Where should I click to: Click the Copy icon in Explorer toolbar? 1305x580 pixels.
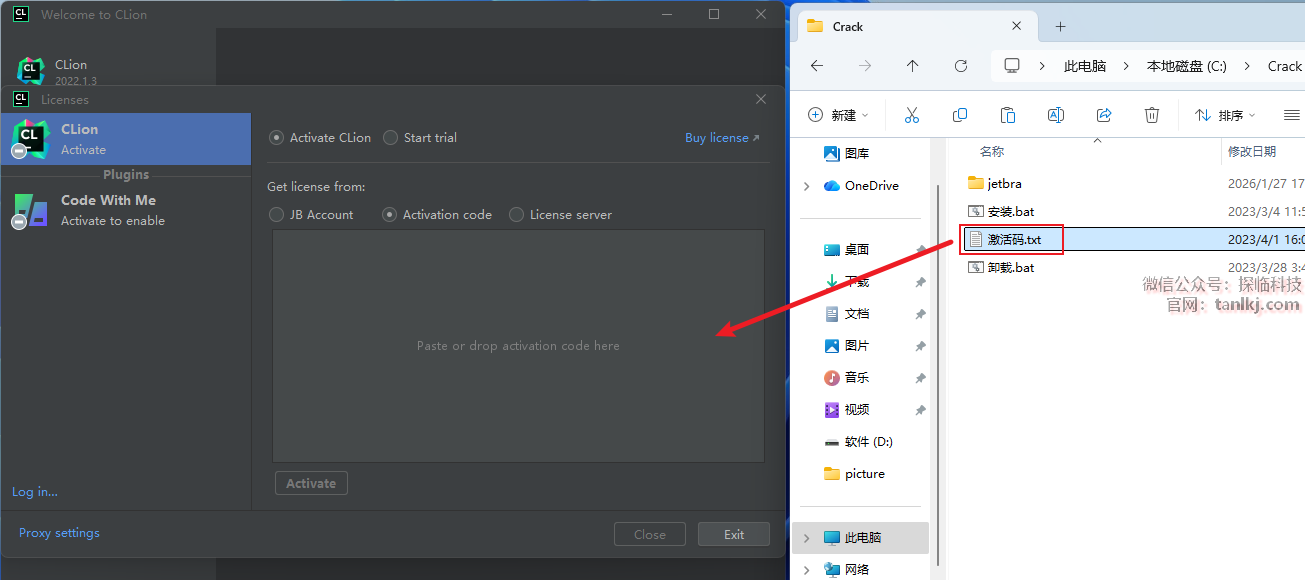[960, 115]
